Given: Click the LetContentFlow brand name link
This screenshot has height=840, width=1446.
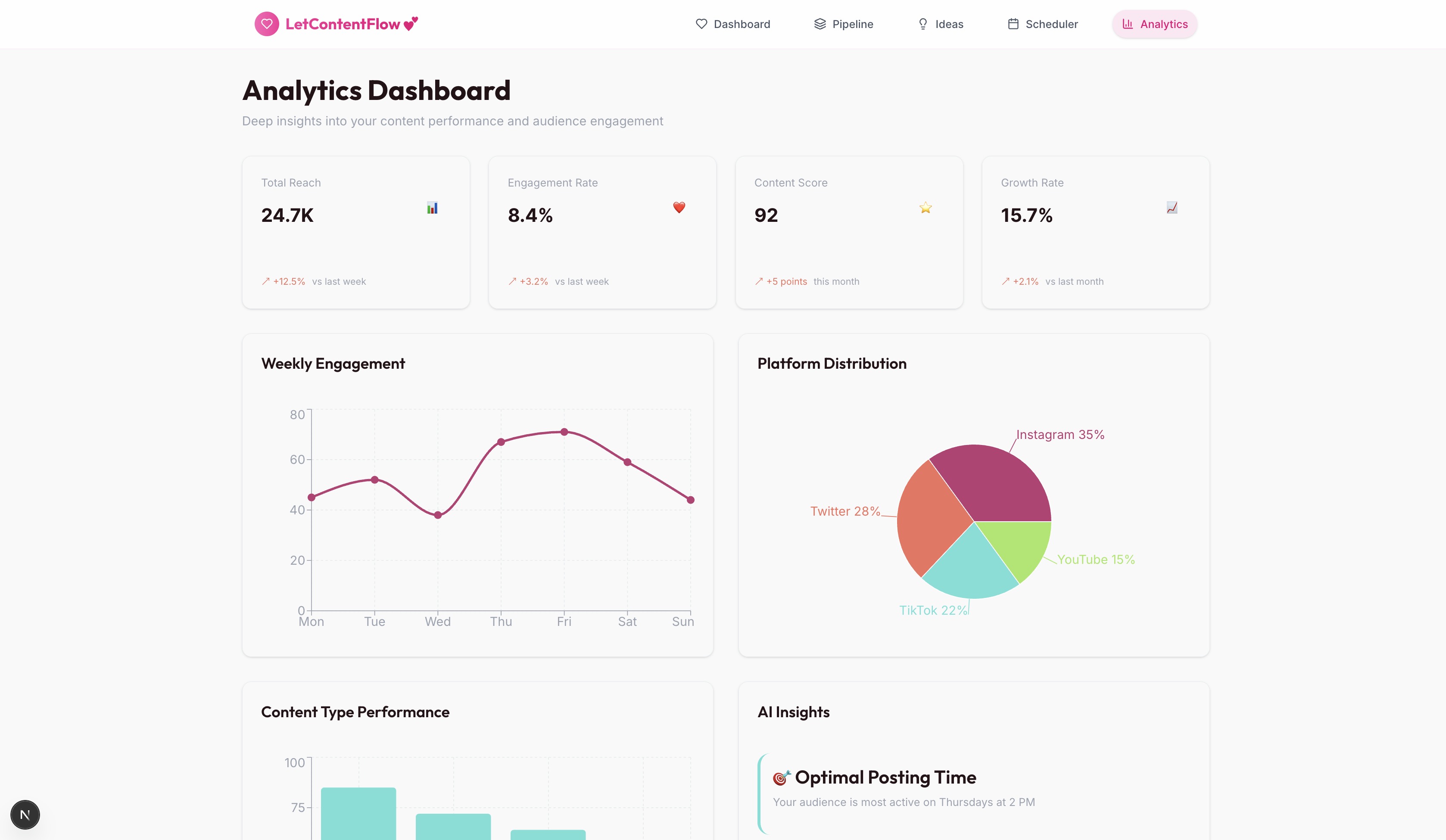Looking at the screenshot, I should click(x=343, y=24).
